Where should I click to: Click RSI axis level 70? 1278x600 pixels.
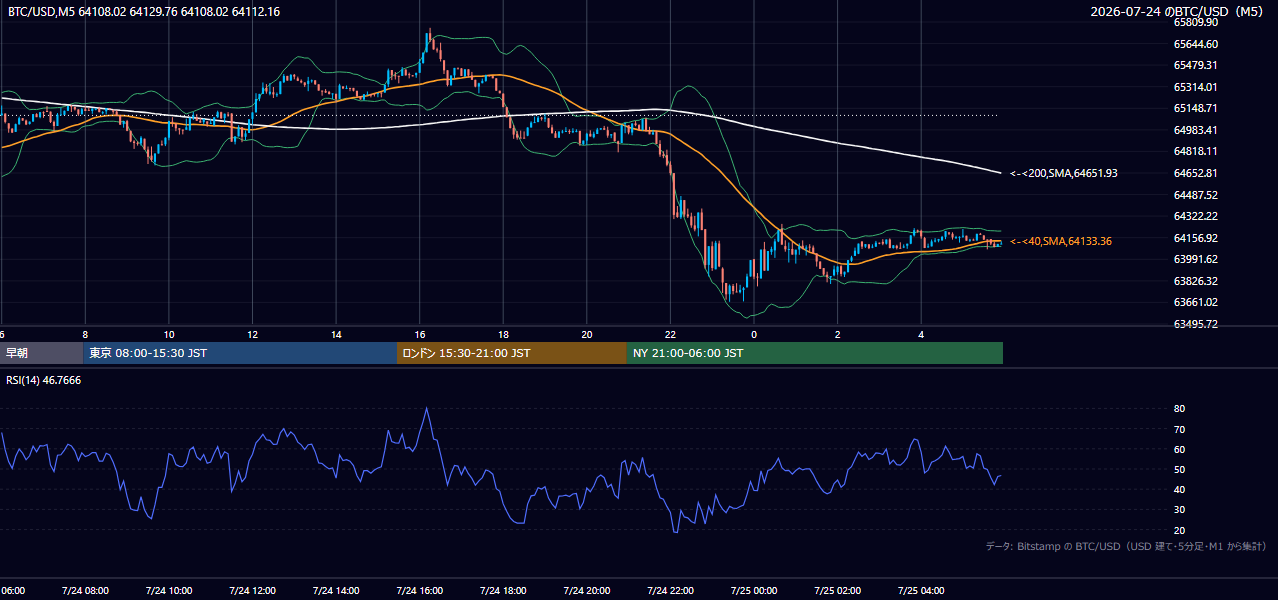tap(1179, 429)
